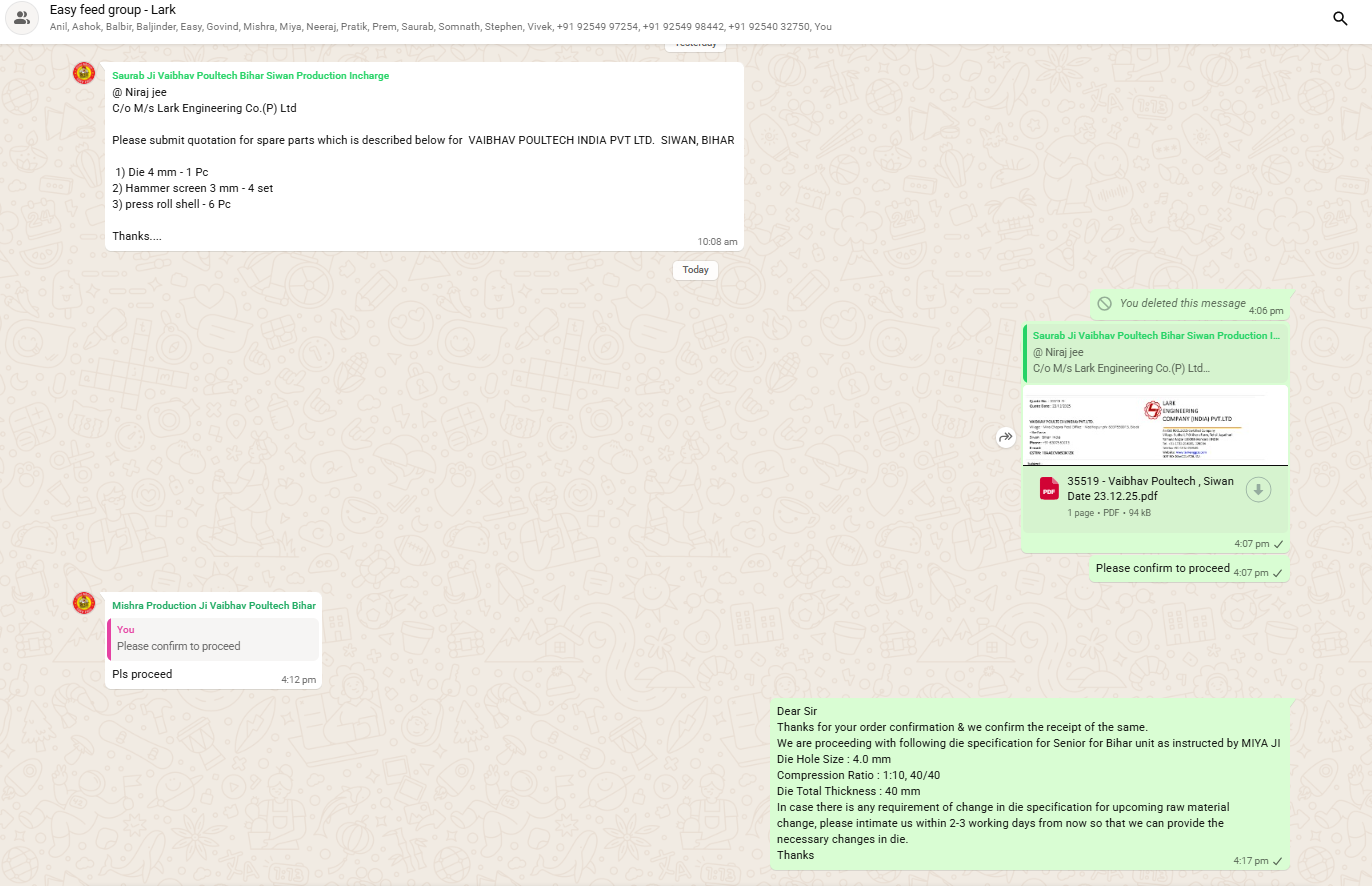The width and height of the screenshot is (1372, 886).
Task: Click the forward arrow beside the PDF message
Action: 1005,437
